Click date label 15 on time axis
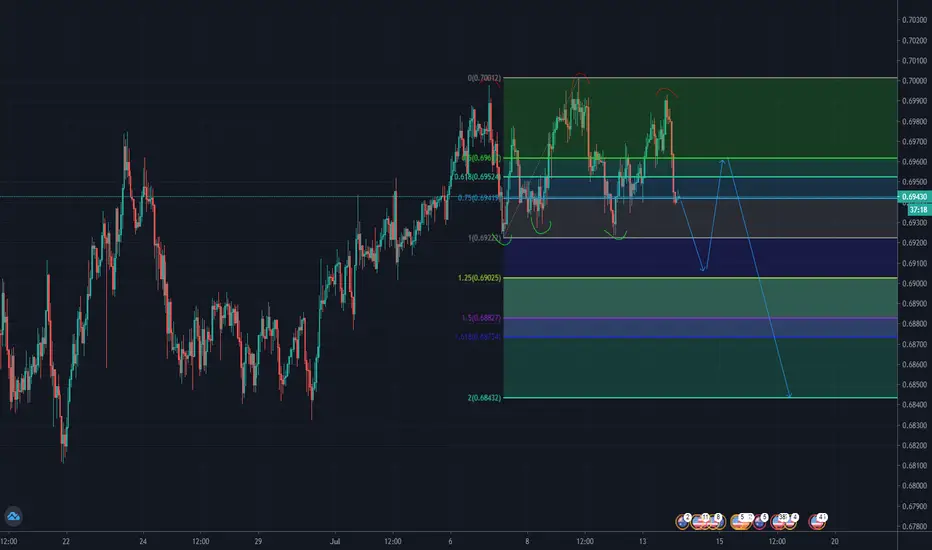Image resolution: width=932 pixels, height=550 pixels. pyautogui.click(x=719, y=541)
